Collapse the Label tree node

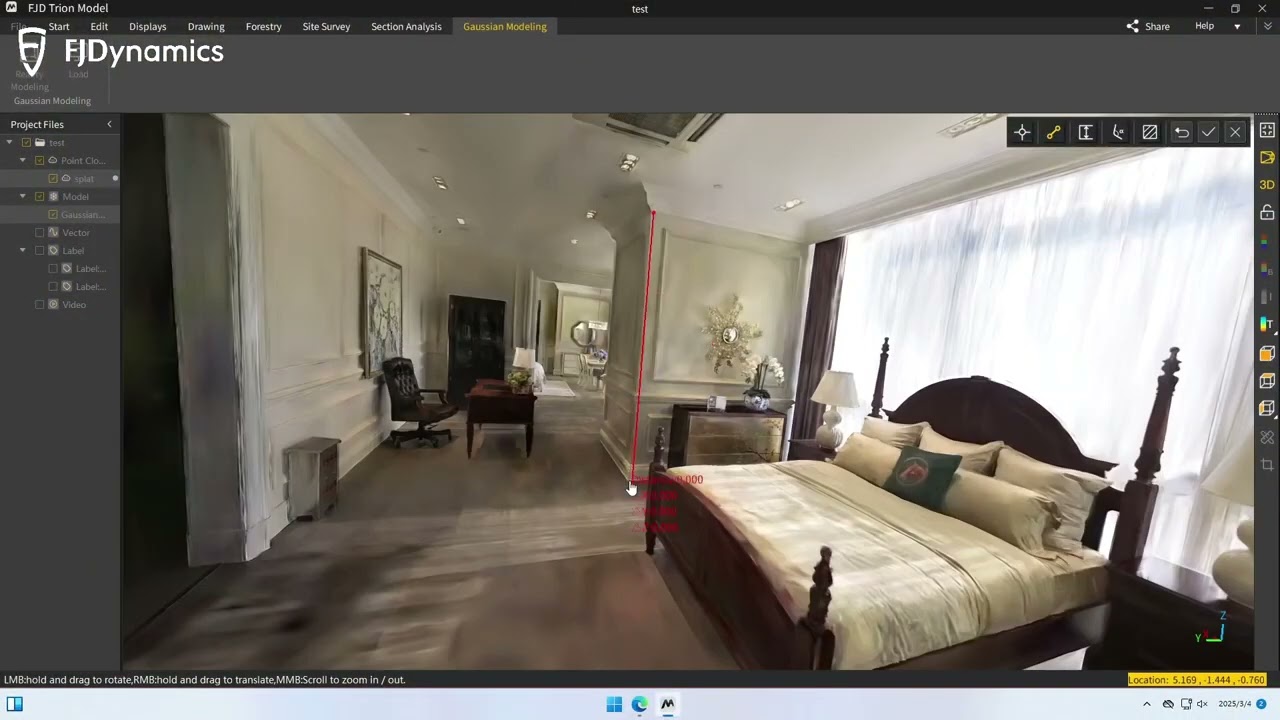pyautogui.click(x=23, y=251)
